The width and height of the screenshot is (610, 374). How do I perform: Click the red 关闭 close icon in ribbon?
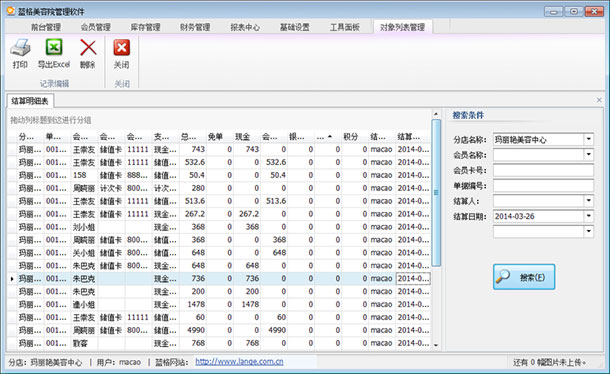(122, 47)
